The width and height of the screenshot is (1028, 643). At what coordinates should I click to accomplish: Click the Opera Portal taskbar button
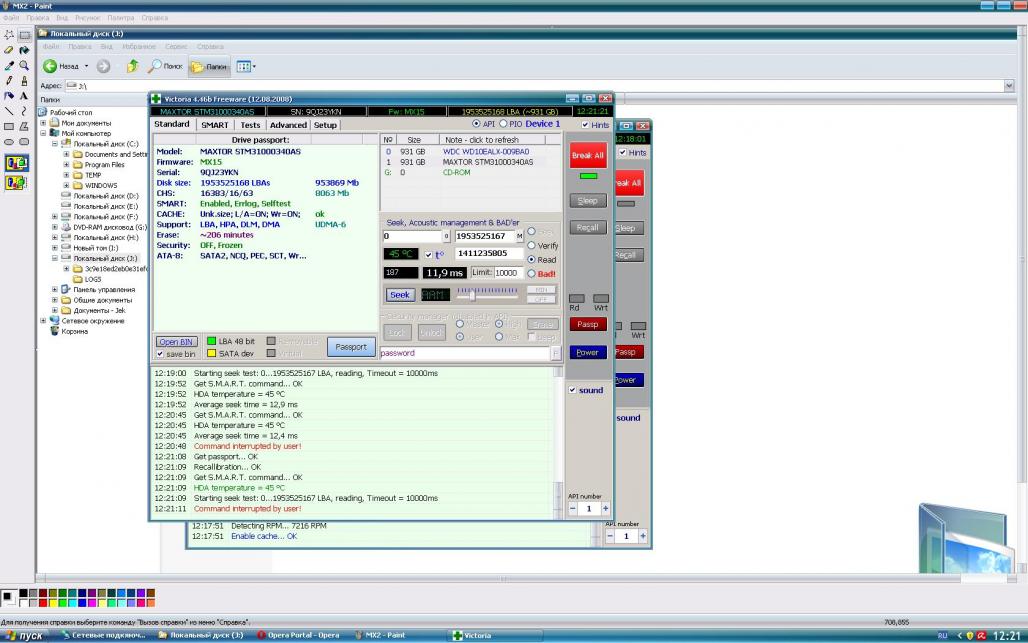tap(300, 635)
